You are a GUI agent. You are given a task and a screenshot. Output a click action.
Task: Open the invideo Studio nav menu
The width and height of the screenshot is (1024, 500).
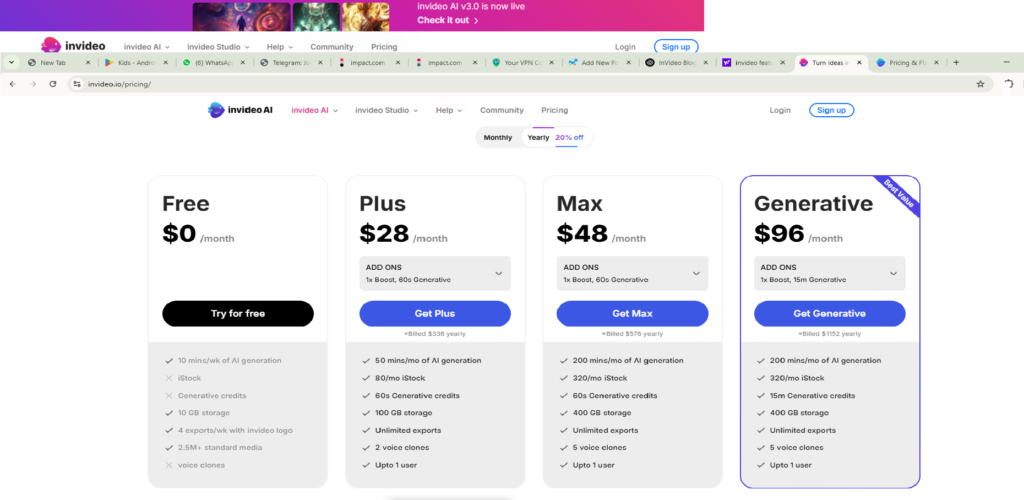(x=386, y=110)
